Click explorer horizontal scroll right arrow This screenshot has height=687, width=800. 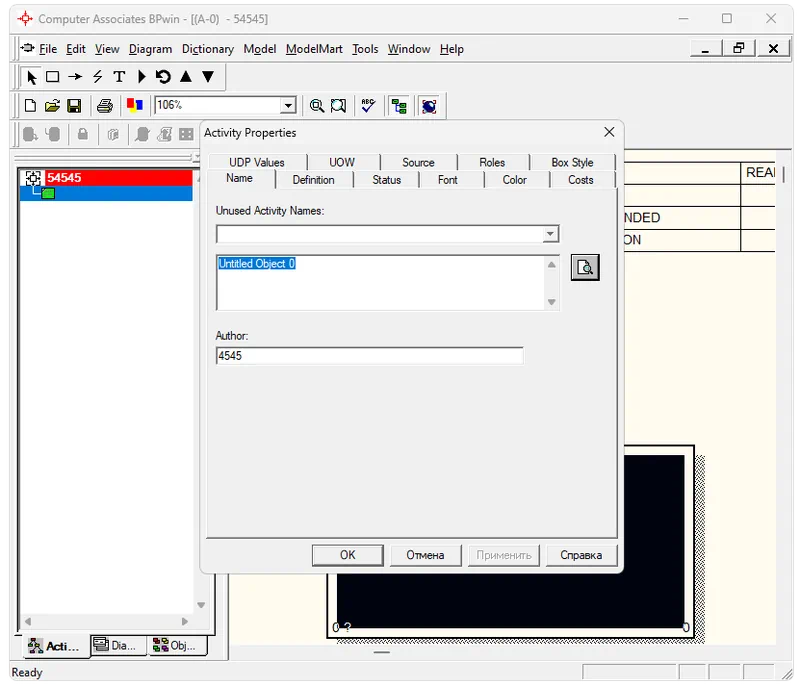185,621
